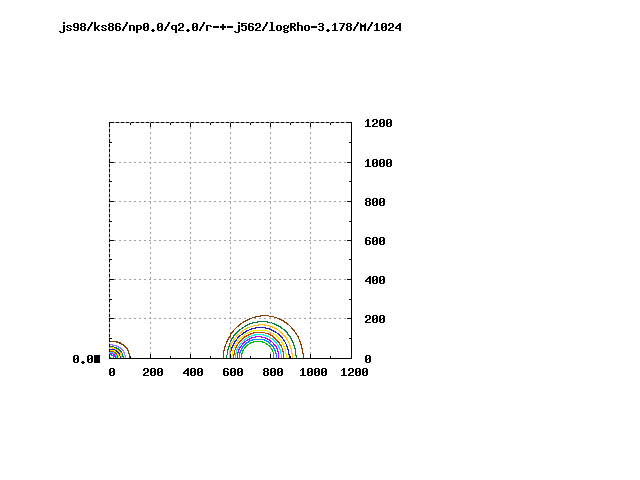Click the 0.0 label left of the plot
Screen dimensions: 640x480
83,359
